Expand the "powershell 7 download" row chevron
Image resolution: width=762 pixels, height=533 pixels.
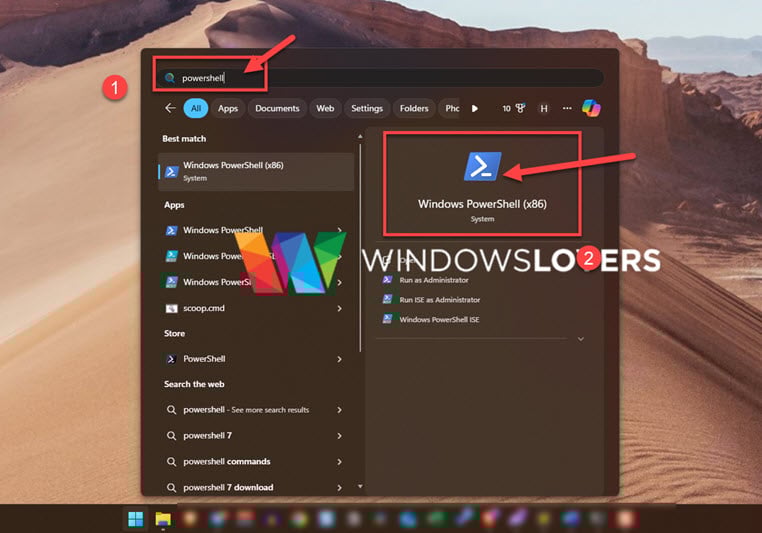pyautogui.click(x=339, y=487)
